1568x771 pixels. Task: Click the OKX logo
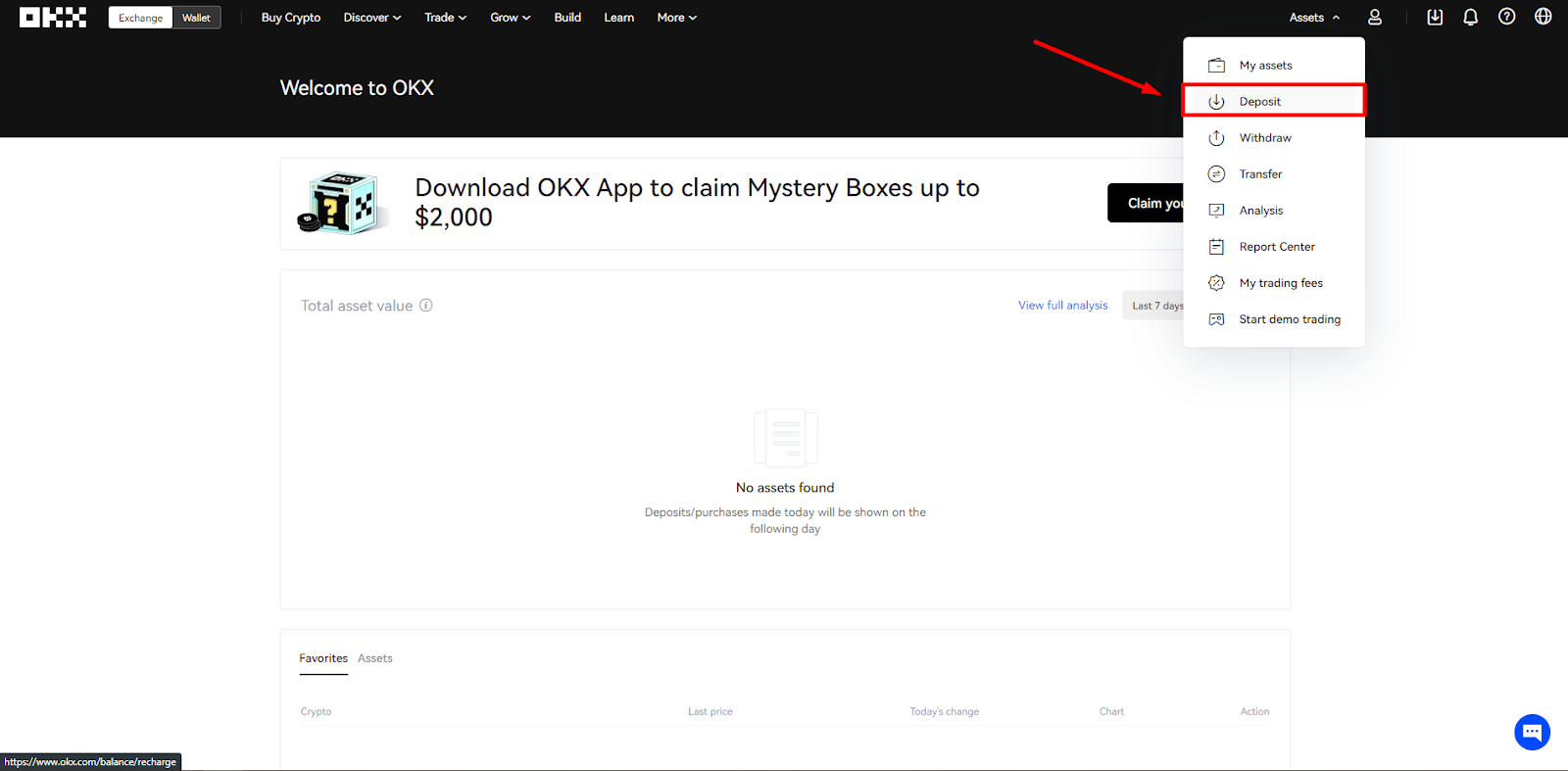point(53,18)
